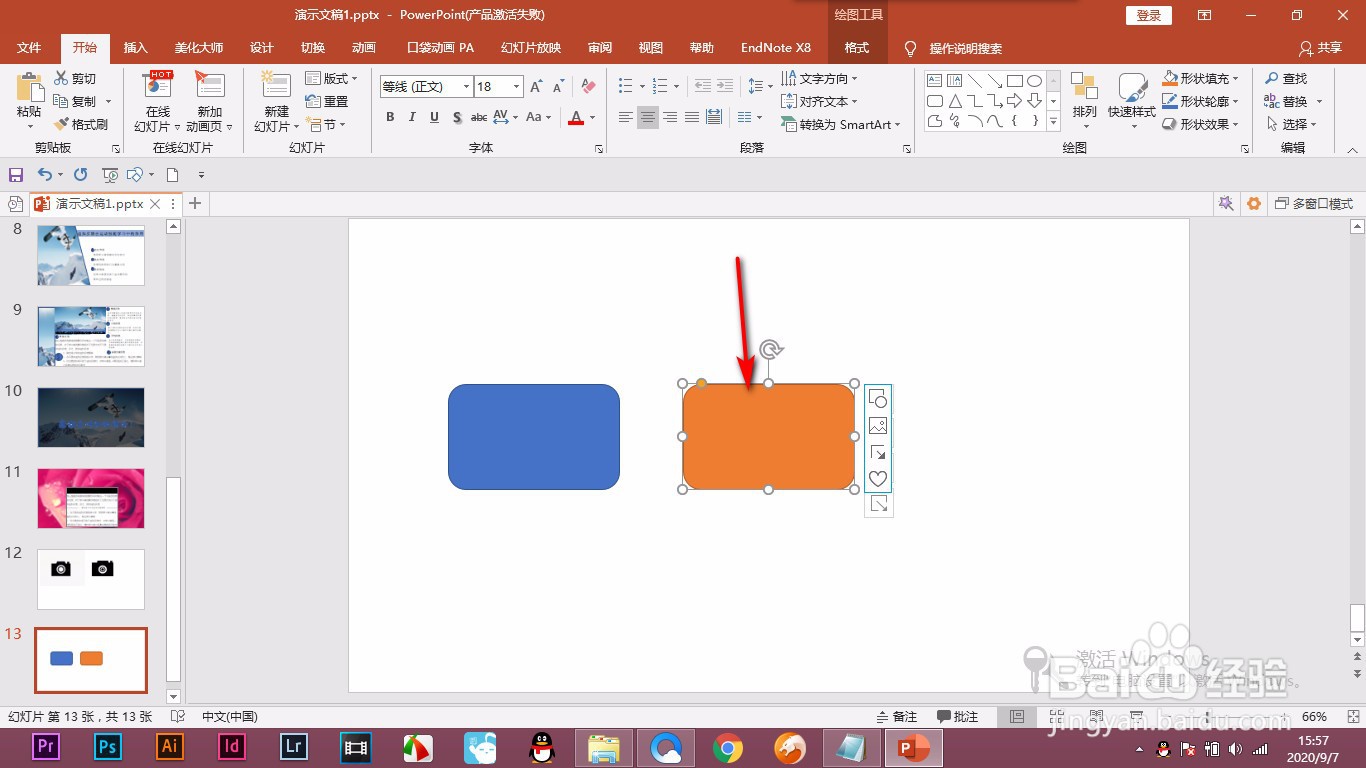
Task: Select the text box shape in gallery
Action: (x=934, y=81)
